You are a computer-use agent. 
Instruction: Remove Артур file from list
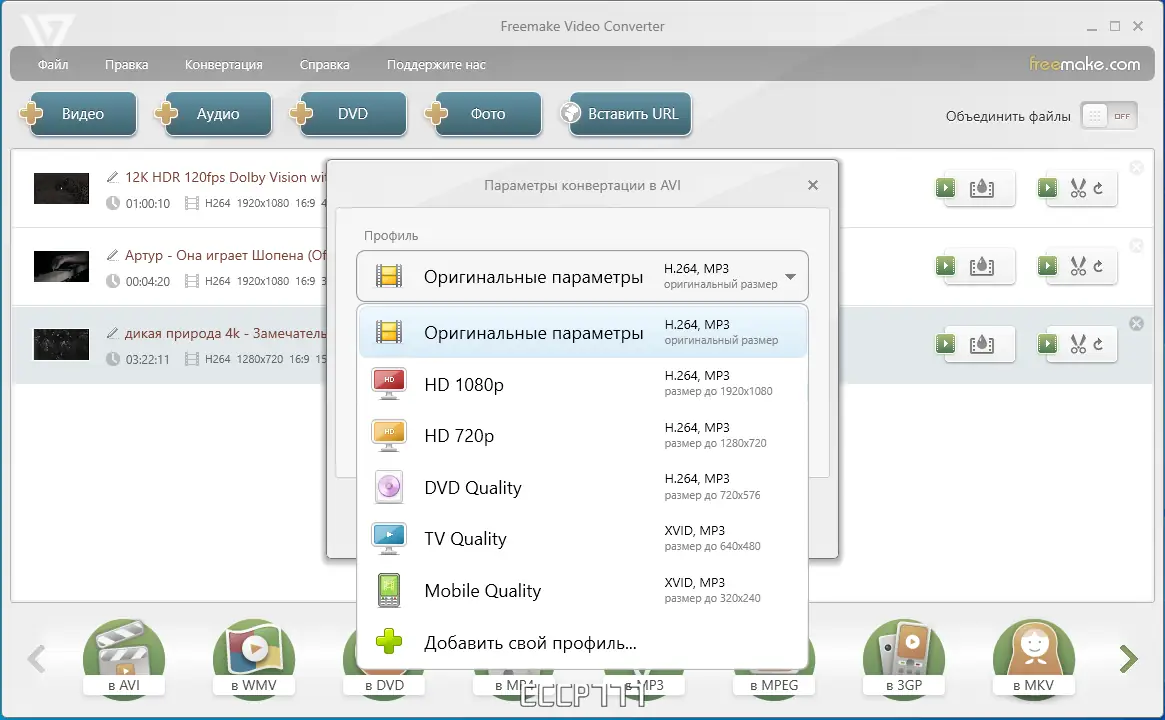click(1136, 245)
